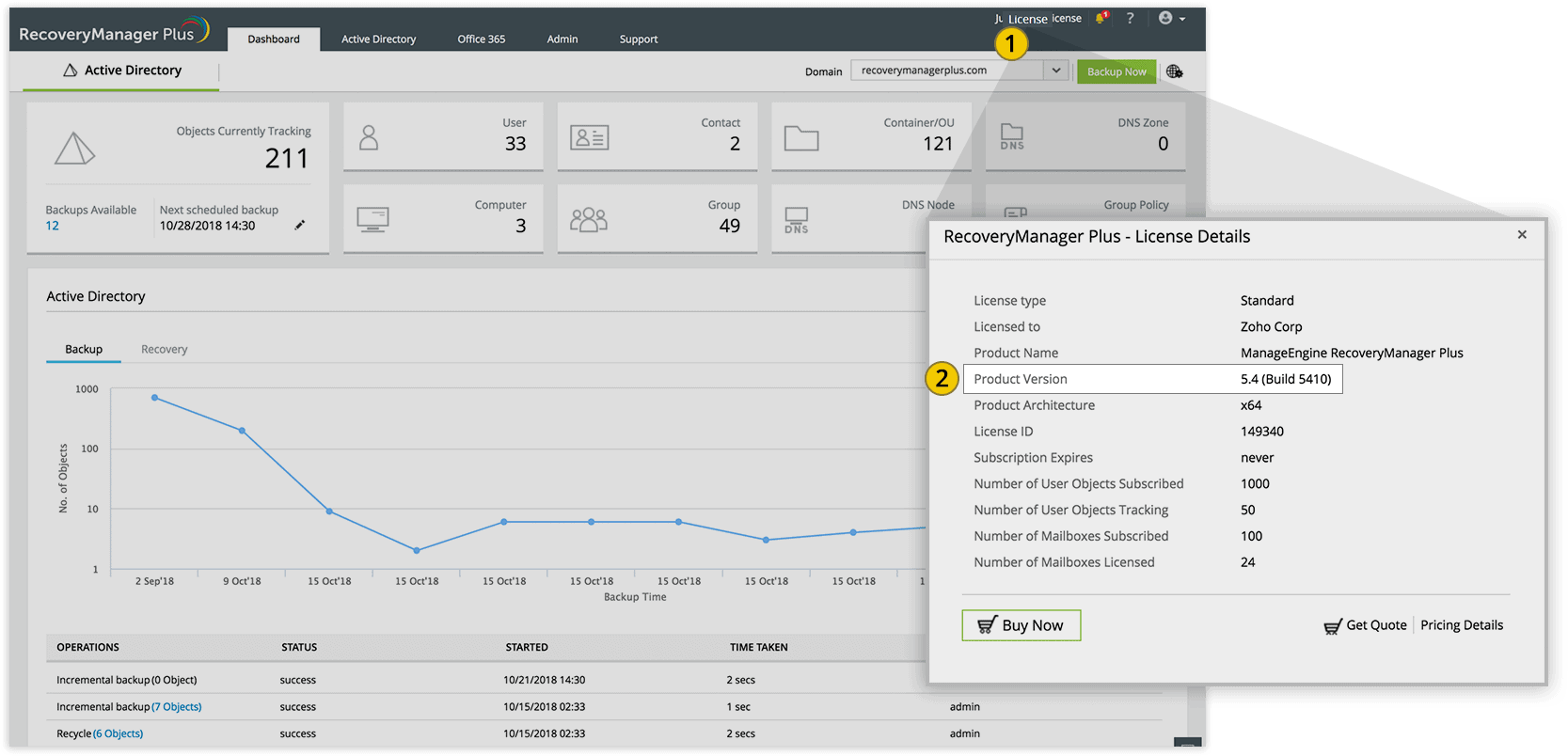
Task: Click License ID value 149340
Action: coord(1262,432)
